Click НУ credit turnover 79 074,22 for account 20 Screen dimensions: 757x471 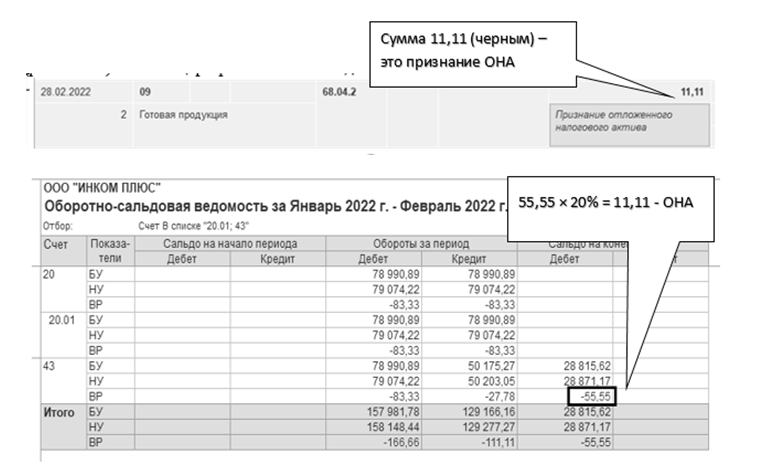[491, 290]
